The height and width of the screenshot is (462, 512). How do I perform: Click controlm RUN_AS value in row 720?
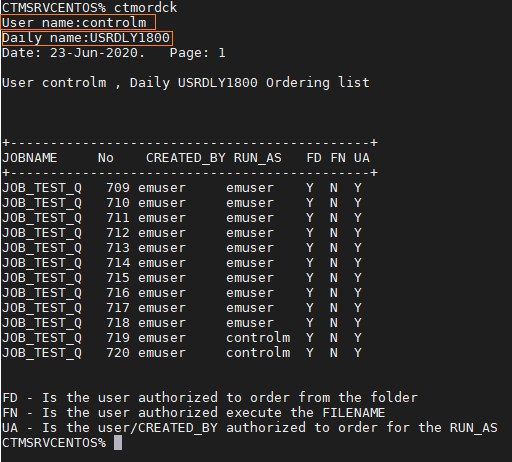point(258,353)
